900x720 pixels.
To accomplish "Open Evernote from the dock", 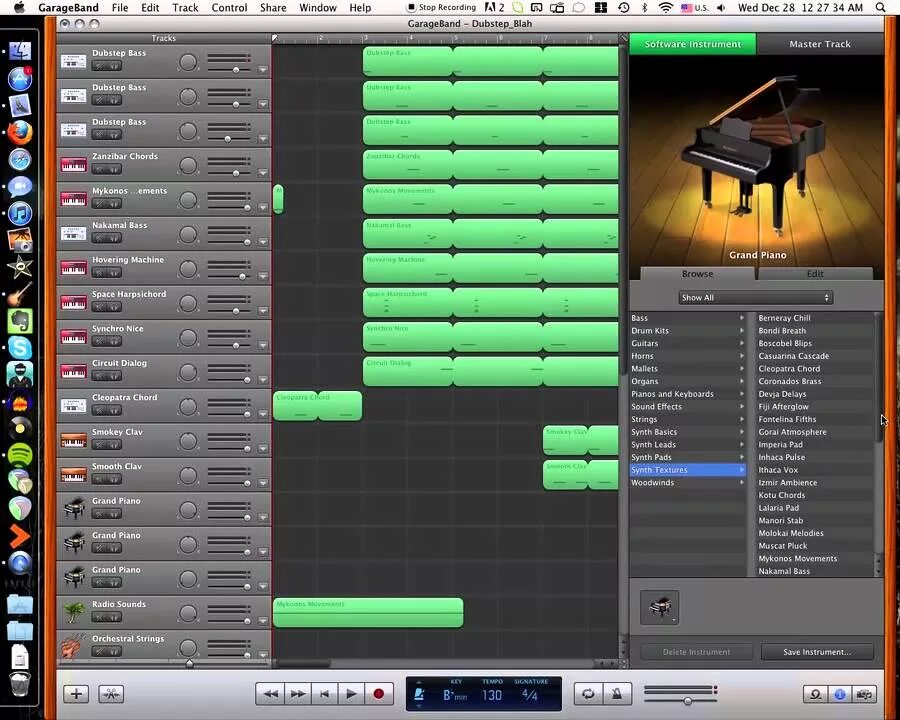I will point(20,322).
